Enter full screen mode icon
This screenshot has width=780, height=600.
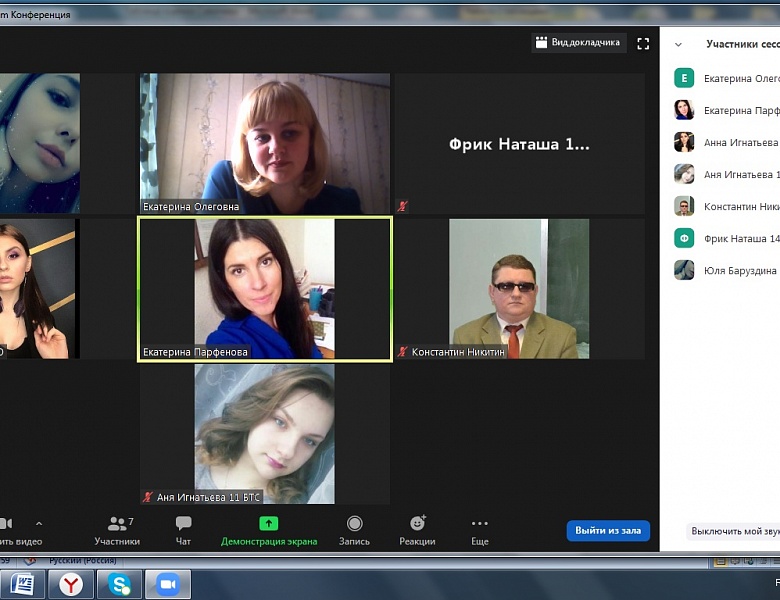643,44
